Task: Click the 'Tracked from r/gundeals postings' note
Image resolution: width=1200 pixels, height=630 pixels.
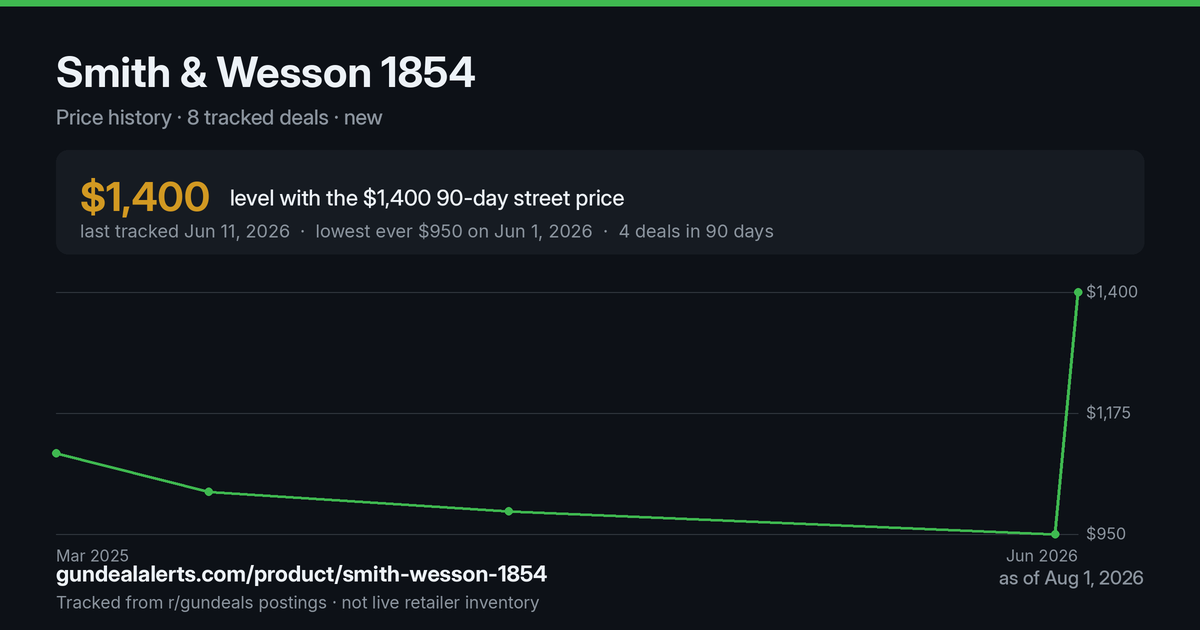Action: pyautogui.click(x=191, y=603)
